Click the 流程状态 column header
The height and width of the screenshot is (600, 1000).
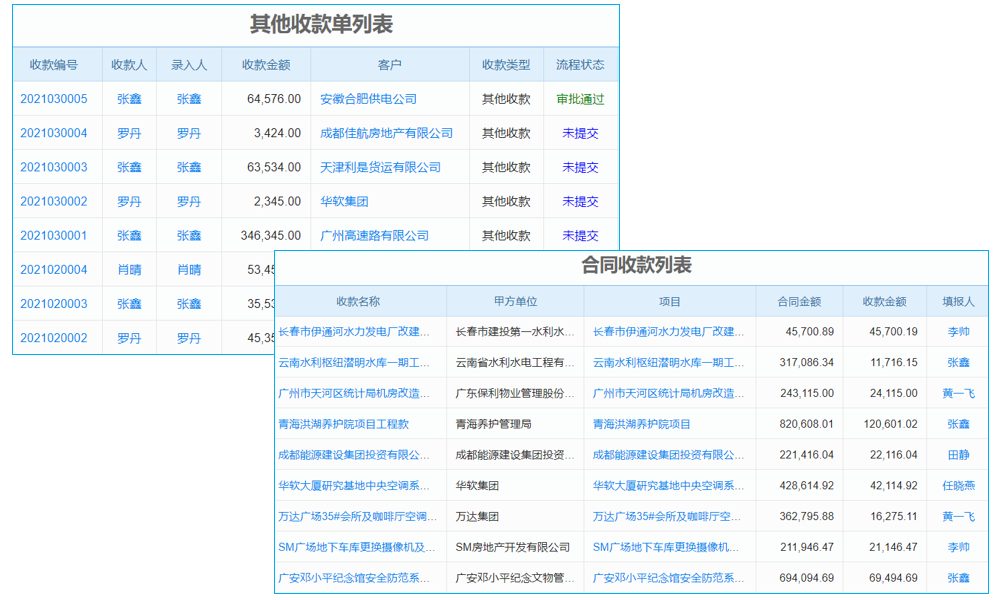(580, 64)
